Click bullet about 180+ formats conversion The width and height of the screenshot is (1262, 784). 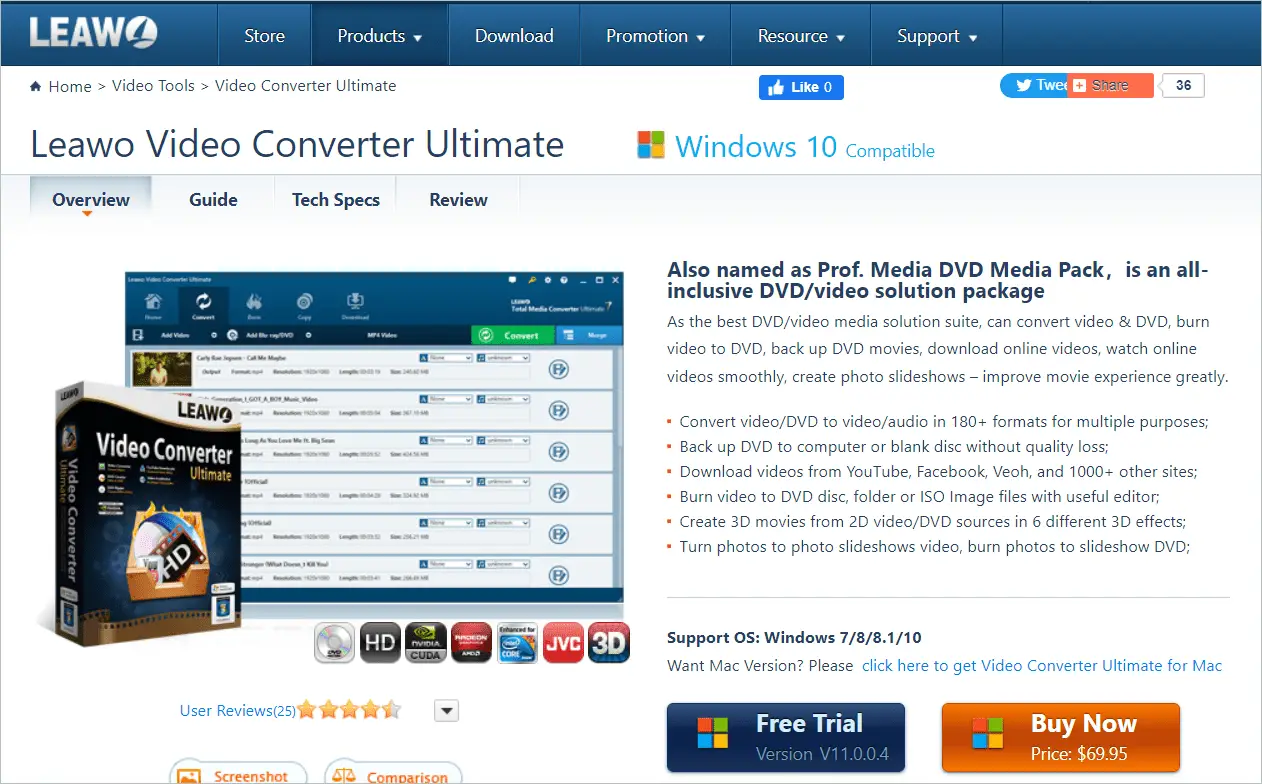coord(944,421)
